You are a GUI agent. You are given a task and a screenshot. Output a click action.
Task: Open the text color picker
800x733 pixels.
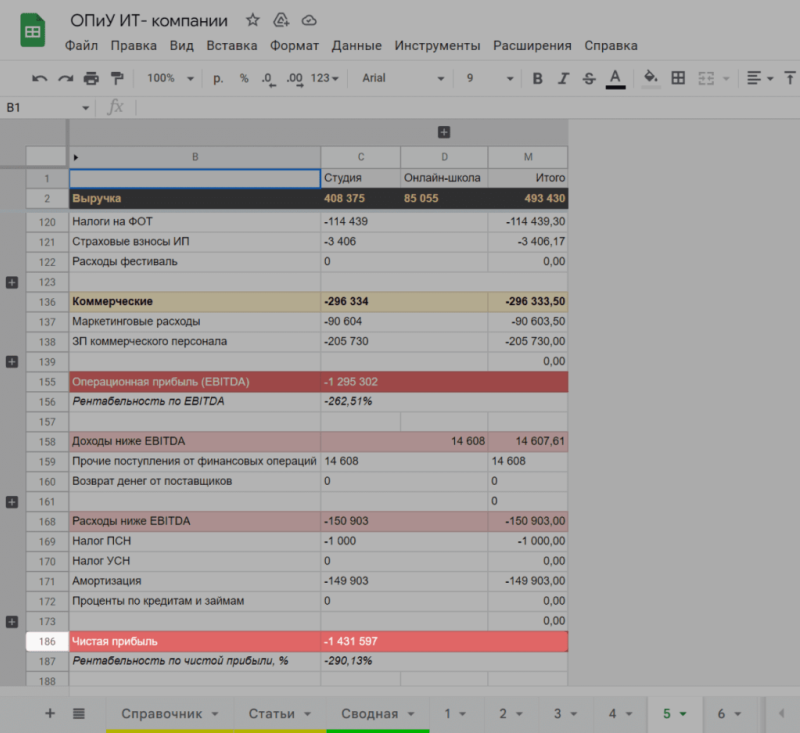615,79
